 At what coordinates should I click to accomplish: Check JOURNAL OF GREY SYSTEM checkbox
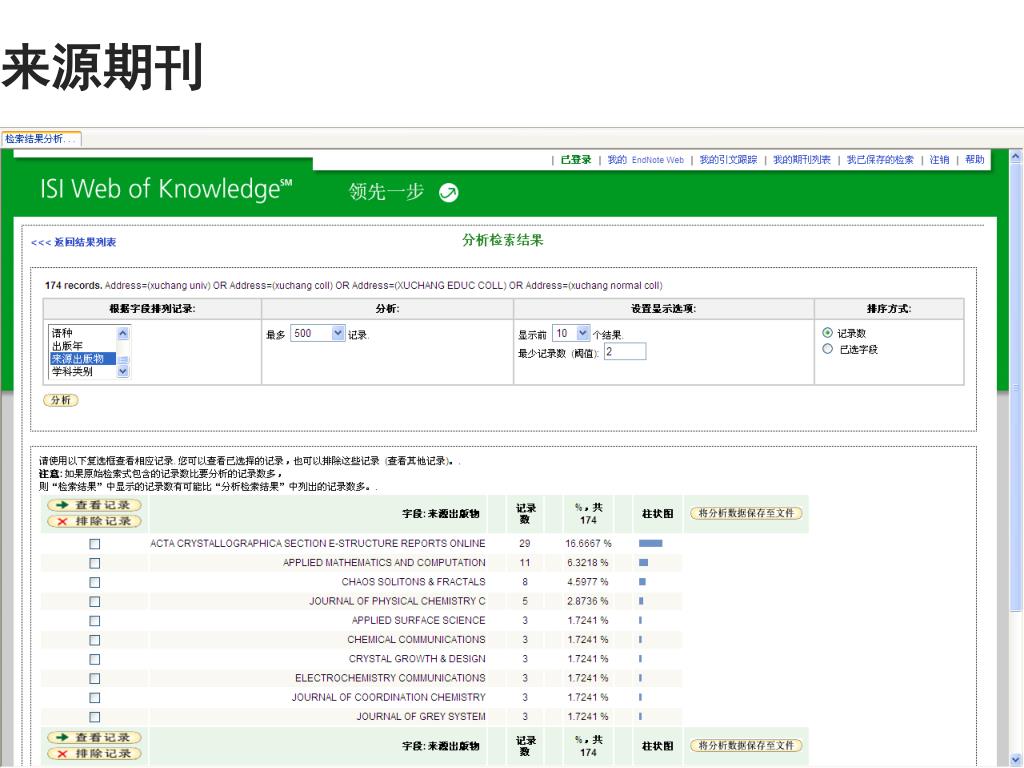(x=95, y=717)
